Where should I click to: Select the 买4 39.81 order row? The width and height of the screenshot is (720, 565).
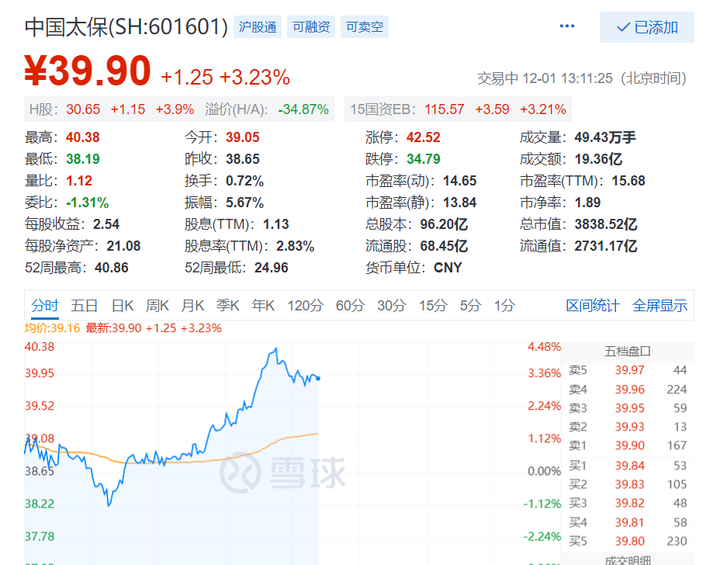628,522
